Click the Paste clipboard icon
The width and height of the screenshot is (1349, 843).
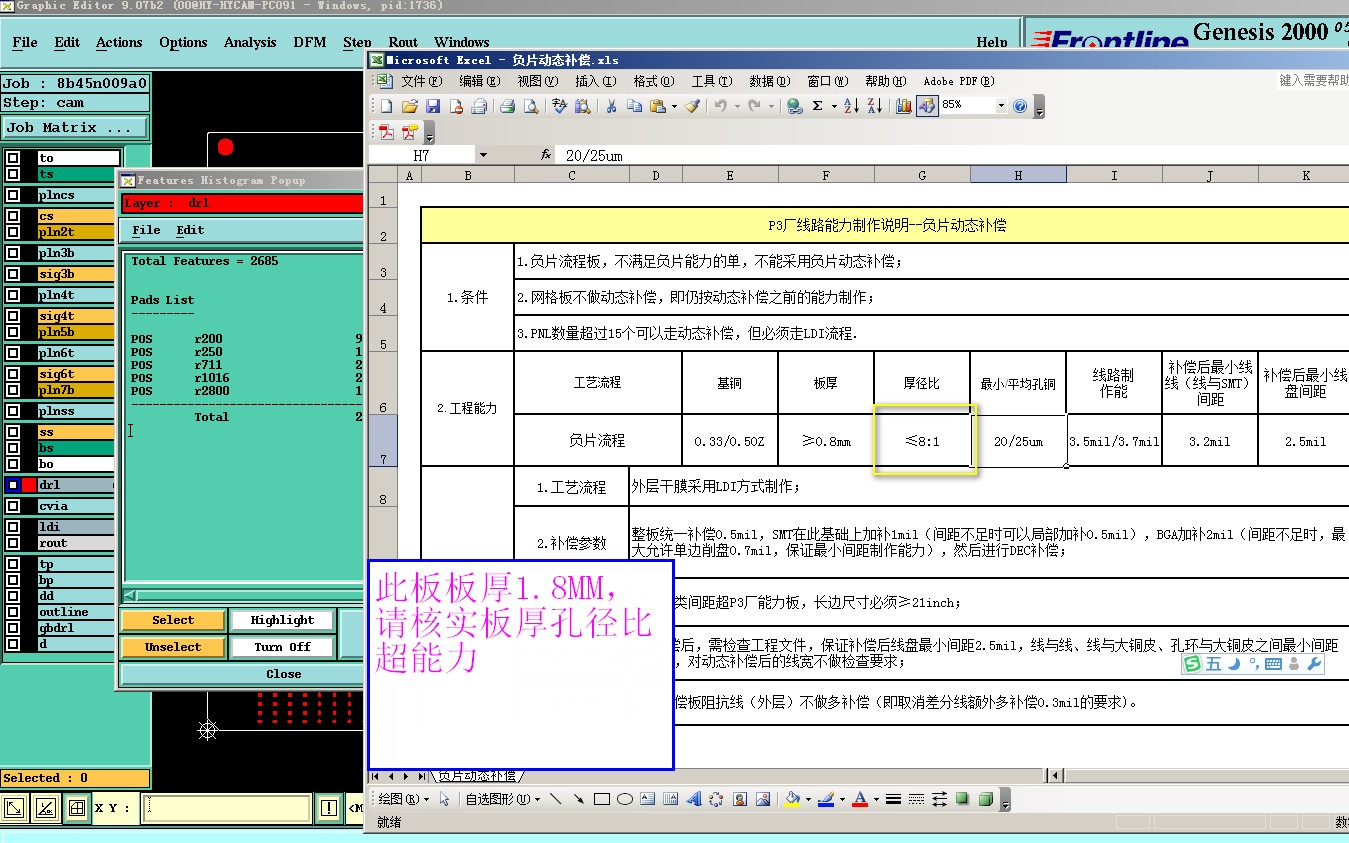(657, 106)
